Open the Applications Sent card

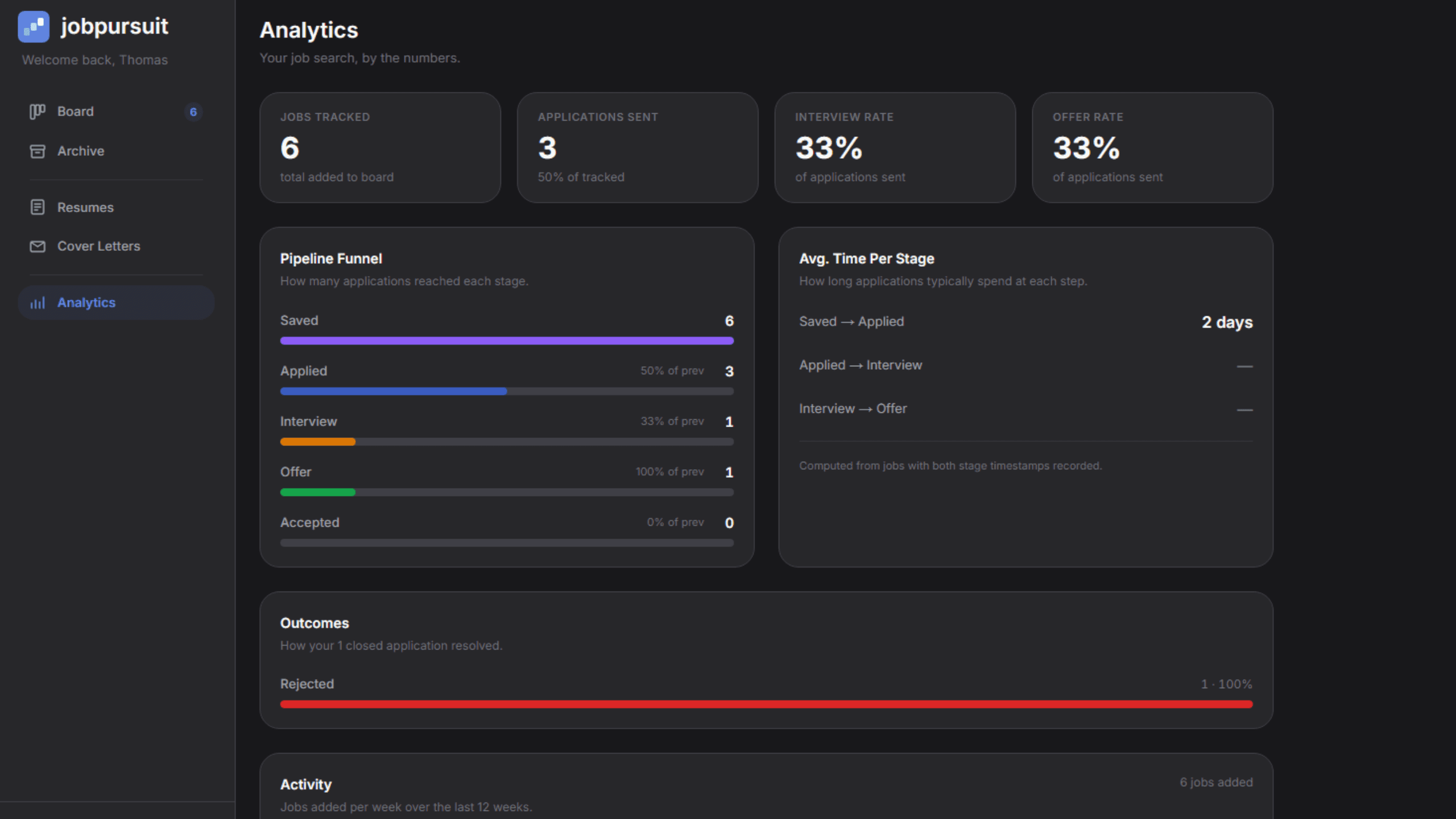(x=638, y=147)
